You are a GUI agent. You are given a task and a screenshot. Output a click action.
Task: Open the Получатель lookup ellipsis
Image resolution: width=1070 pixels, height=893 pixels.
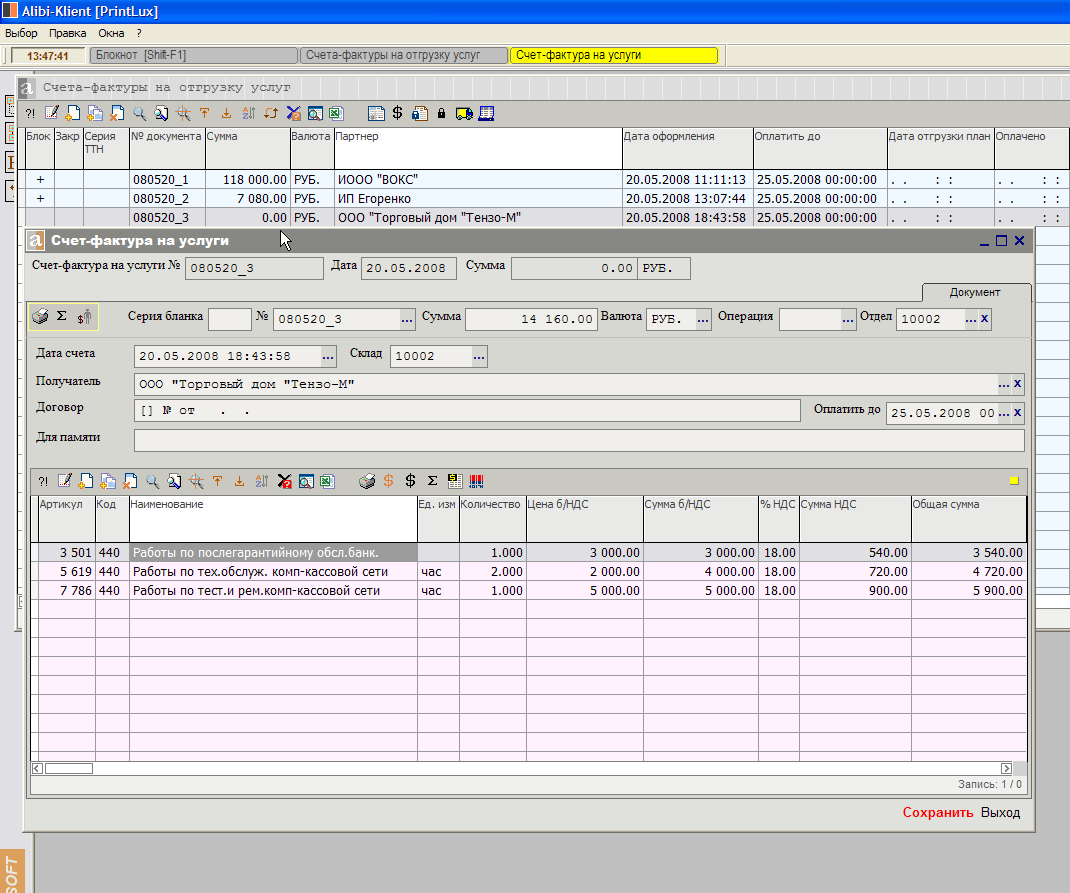pyautogui.click(x=1003, y=384)
